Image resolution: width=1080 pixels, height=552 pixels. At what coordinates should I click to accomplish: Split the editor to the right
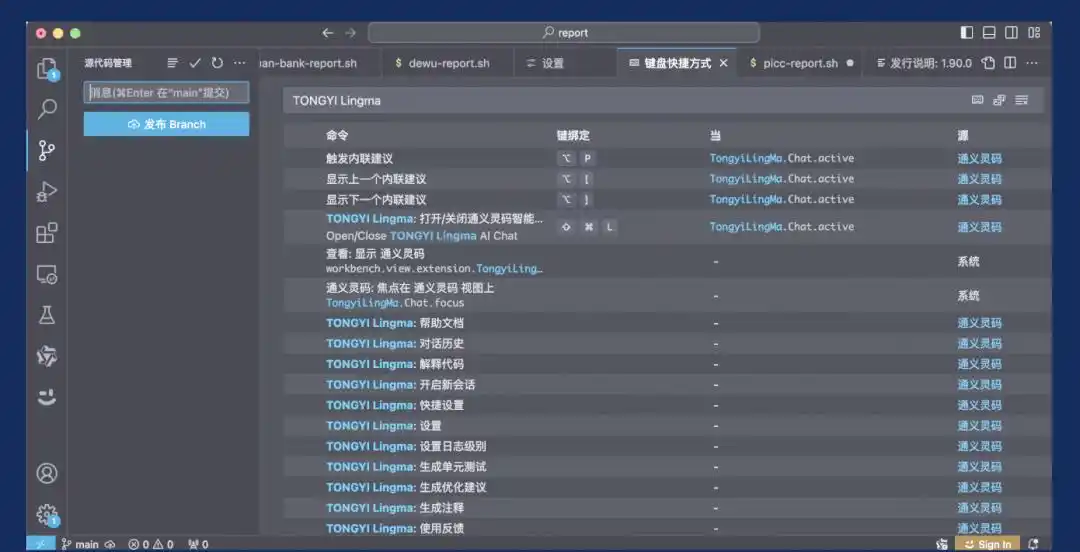point(1010,63)
